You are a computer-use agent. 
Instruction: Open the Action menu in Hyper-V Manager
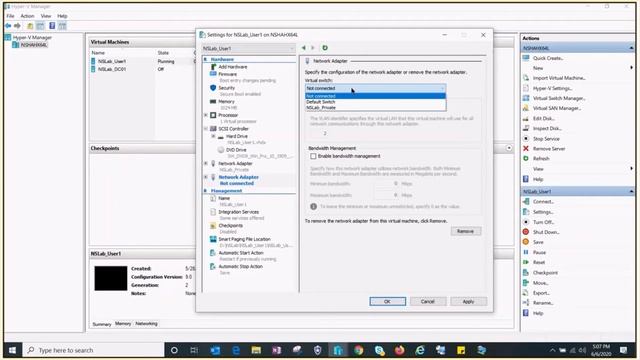27,16
